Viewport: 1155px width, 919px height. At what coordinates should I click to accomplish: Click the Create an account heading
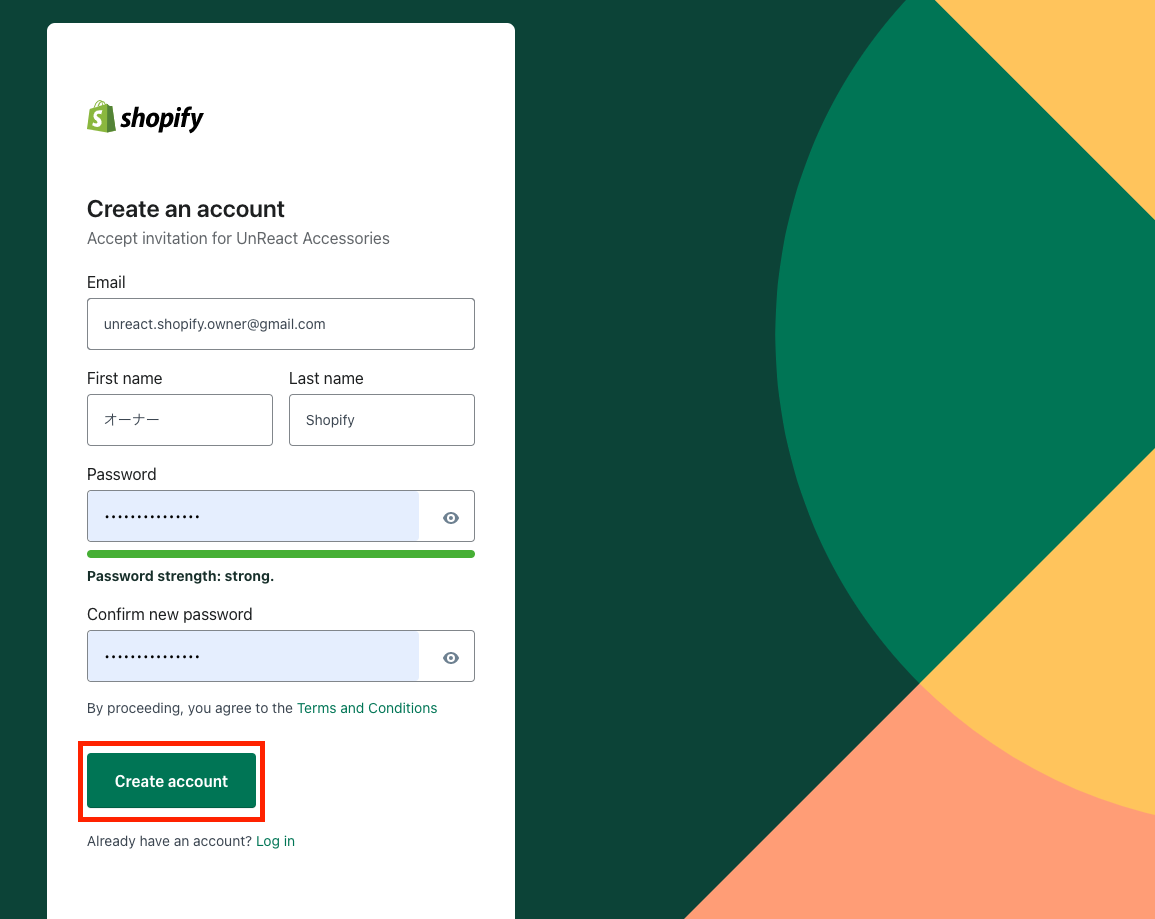click(x=186, y=209)
